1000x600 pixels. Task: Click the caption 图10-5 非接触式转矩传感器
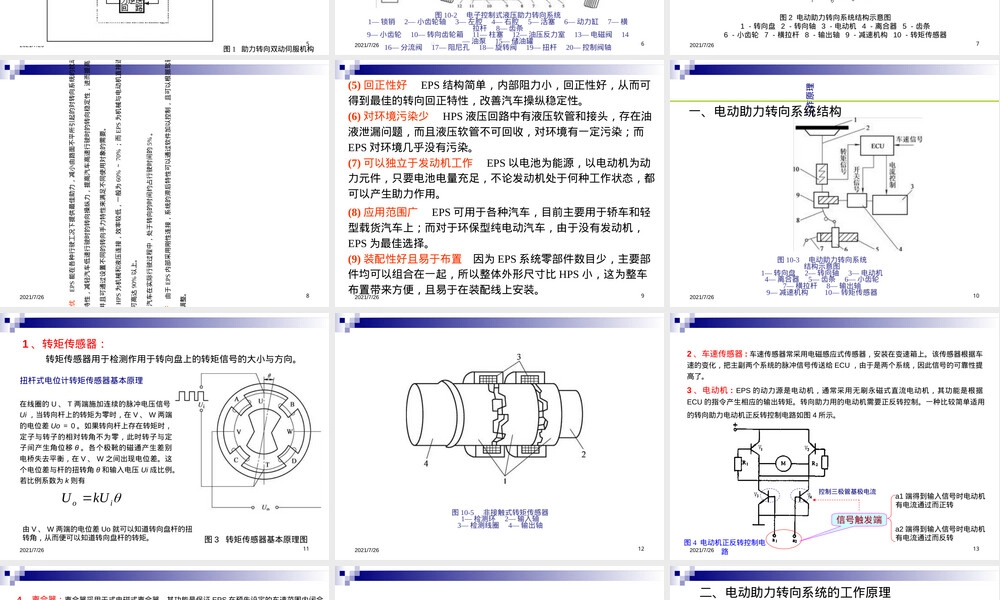pos(500,512)
